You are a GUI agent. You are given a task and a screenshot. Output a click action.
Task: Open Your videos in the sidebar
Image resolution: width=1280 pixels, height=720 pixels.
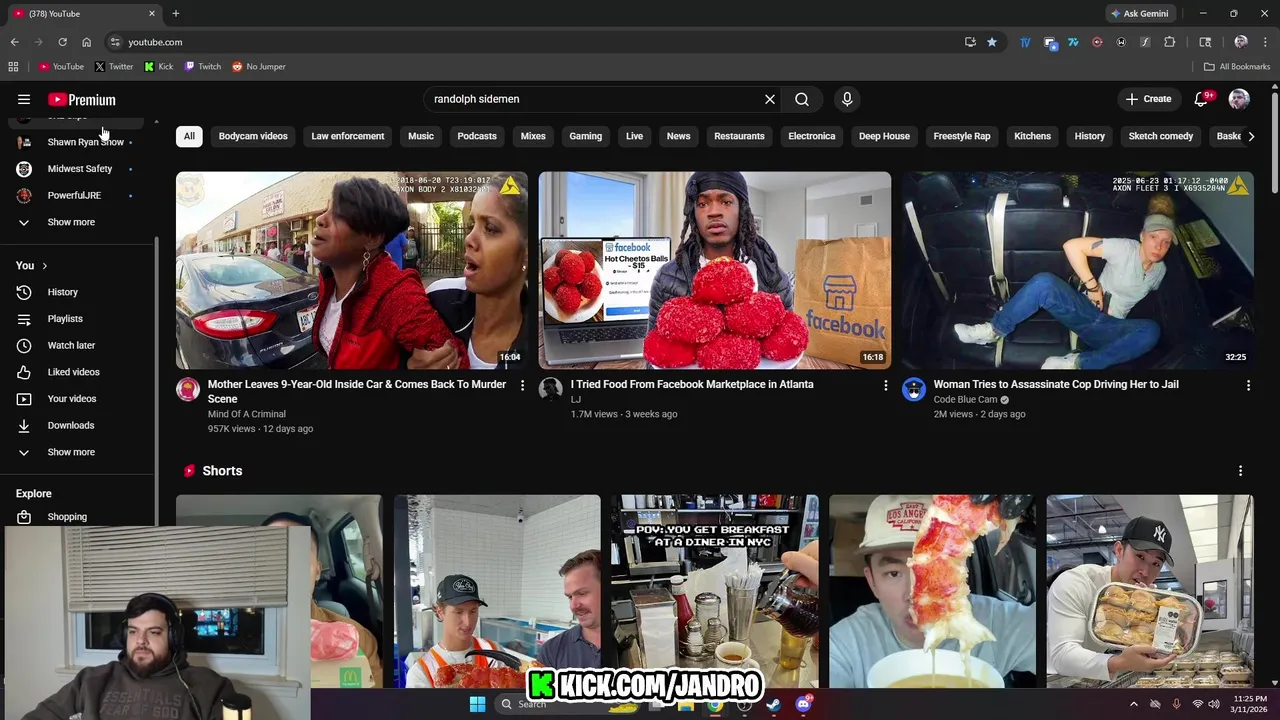coord(80,399)
